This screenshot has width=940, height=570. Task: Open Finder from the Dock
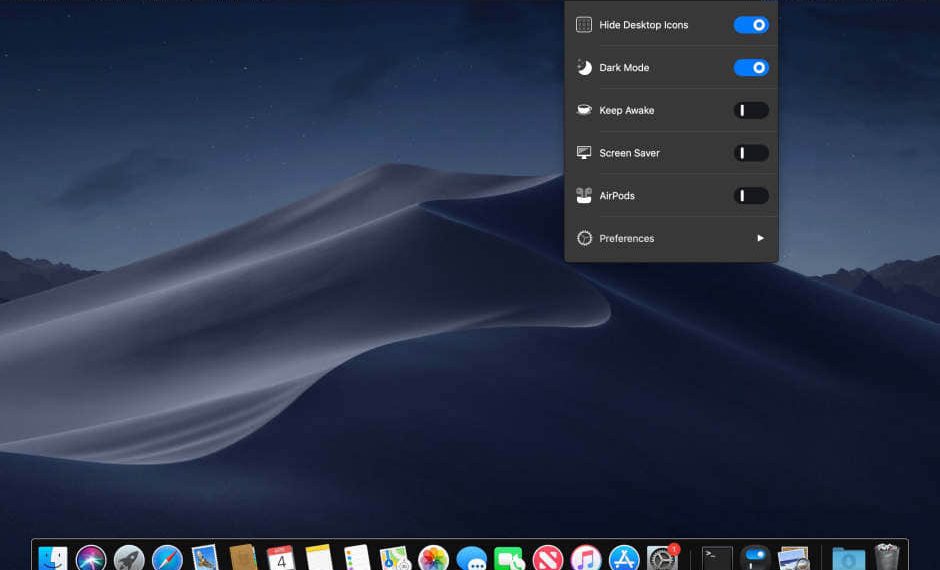(x=52, y=558)
